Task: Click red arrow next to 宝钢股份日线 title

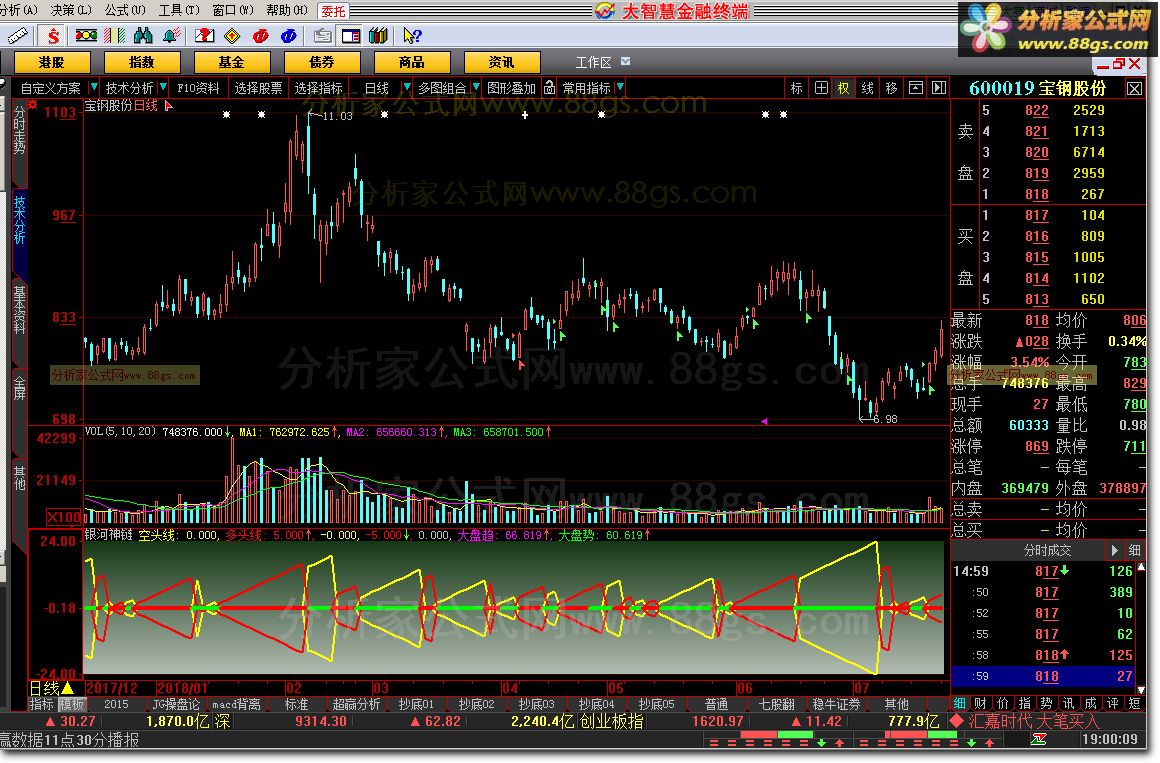Action: (168, 107)
